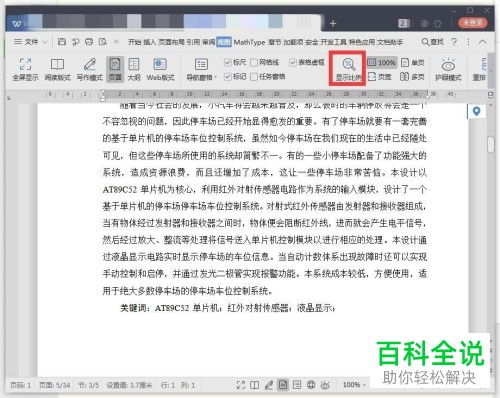Open the 插入 Insert tab

click(x=150, y=42)
